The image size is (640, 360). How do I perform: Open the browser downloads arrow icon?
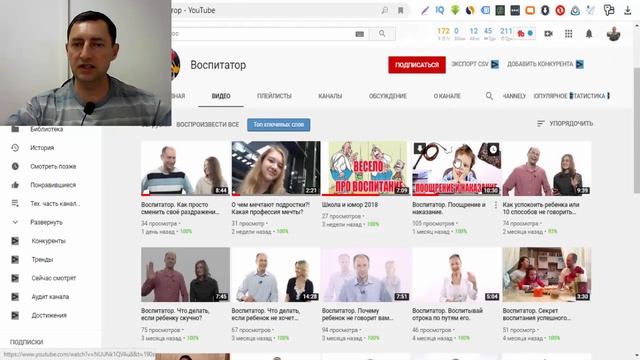point(628,10)
